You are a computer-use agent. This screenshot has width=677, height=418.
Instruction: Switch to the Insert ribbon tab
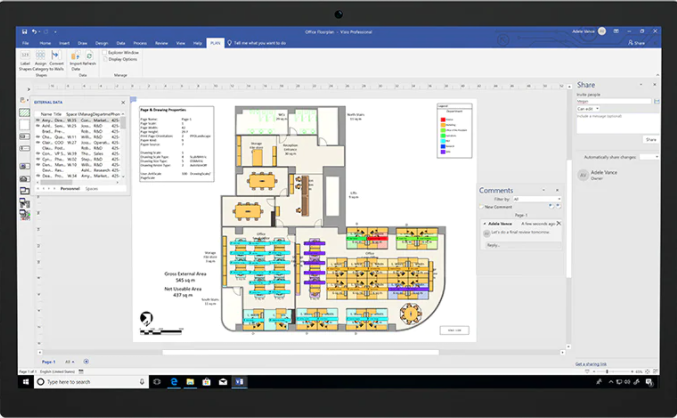[64, 43]
